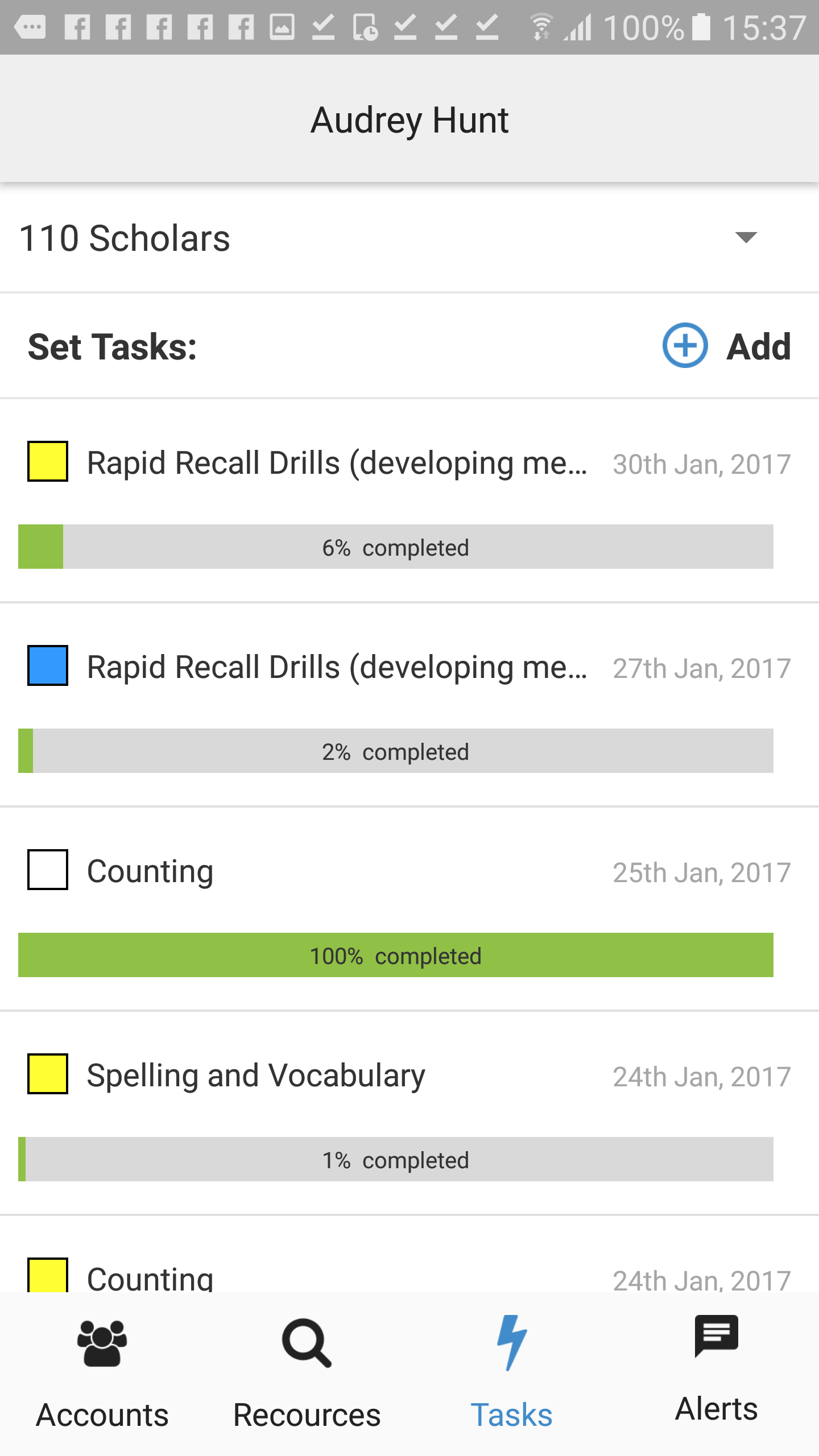819x1456 pixels.
Task: Open a Facebook notification icon in status bar
Action: click(78, 26)
